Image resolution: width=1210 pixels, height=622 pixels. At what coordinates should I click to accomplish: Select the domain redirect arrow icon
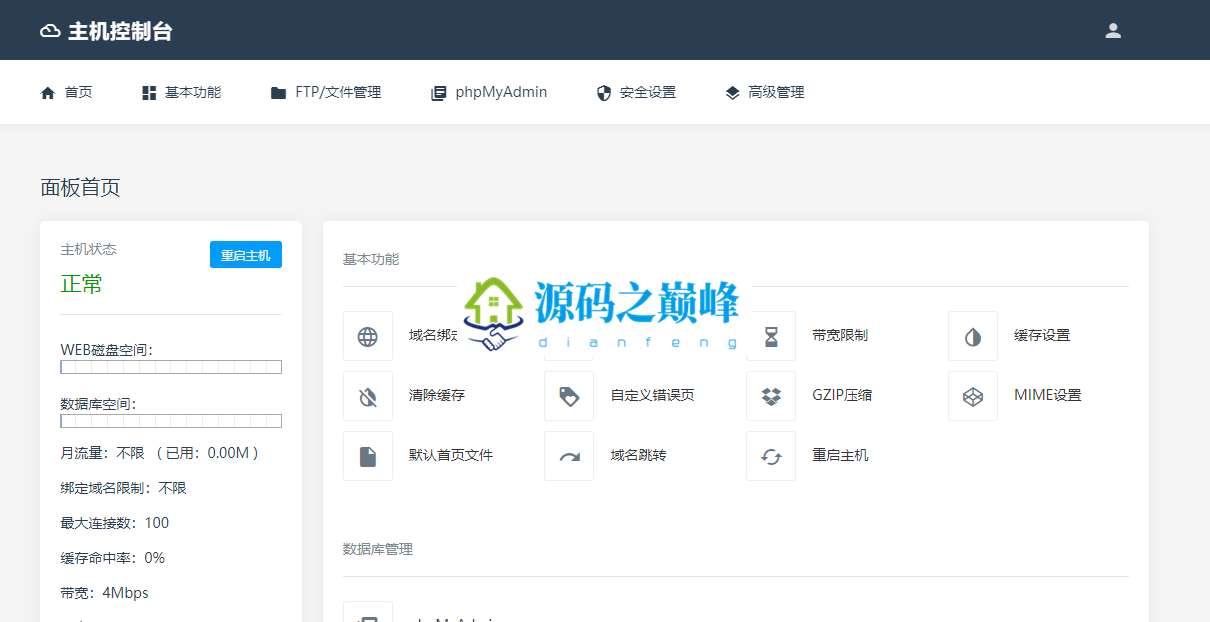point(569,456)
